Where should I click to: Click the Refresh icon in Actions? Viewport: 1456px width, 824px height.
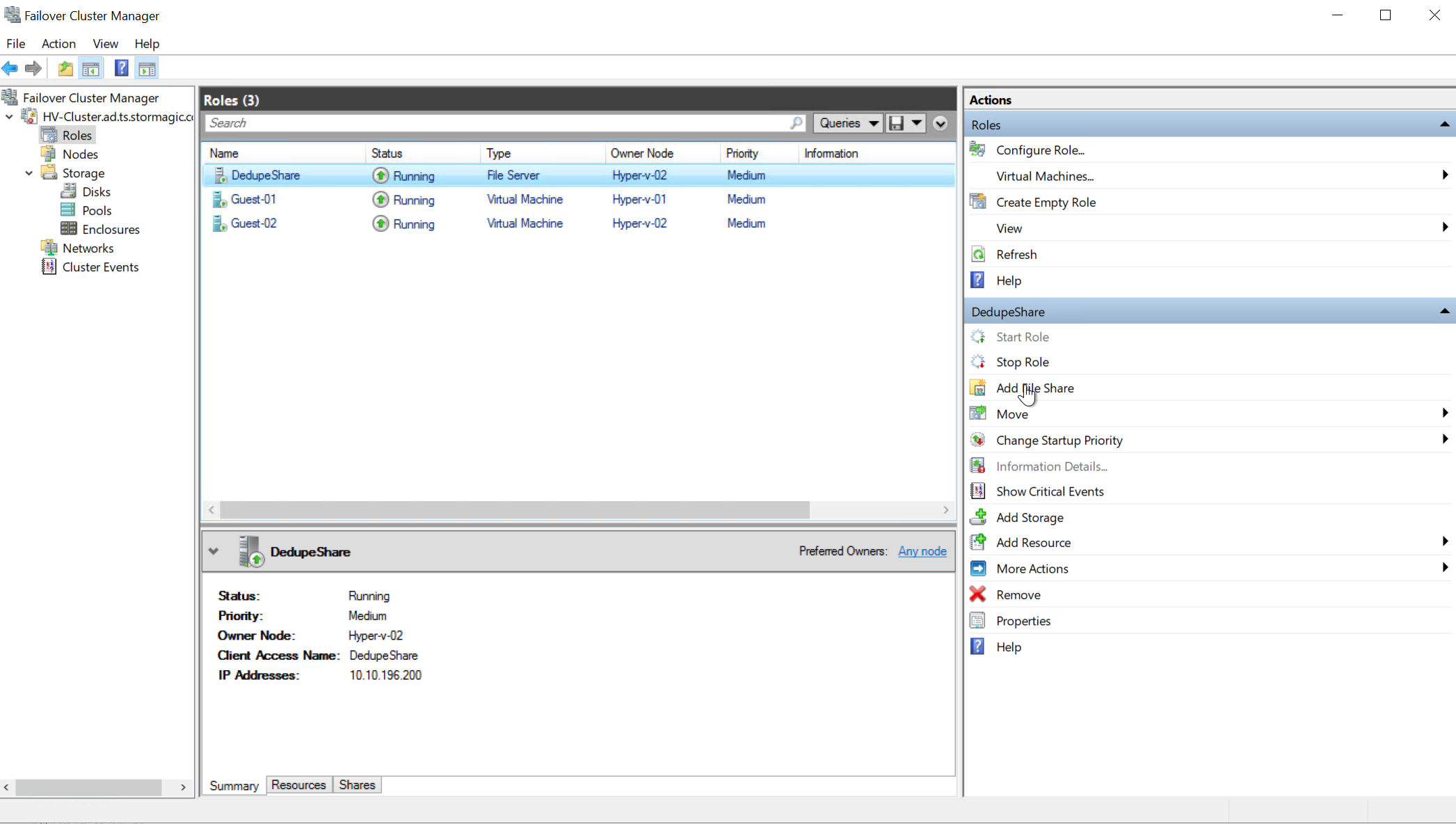coord(977,254)
